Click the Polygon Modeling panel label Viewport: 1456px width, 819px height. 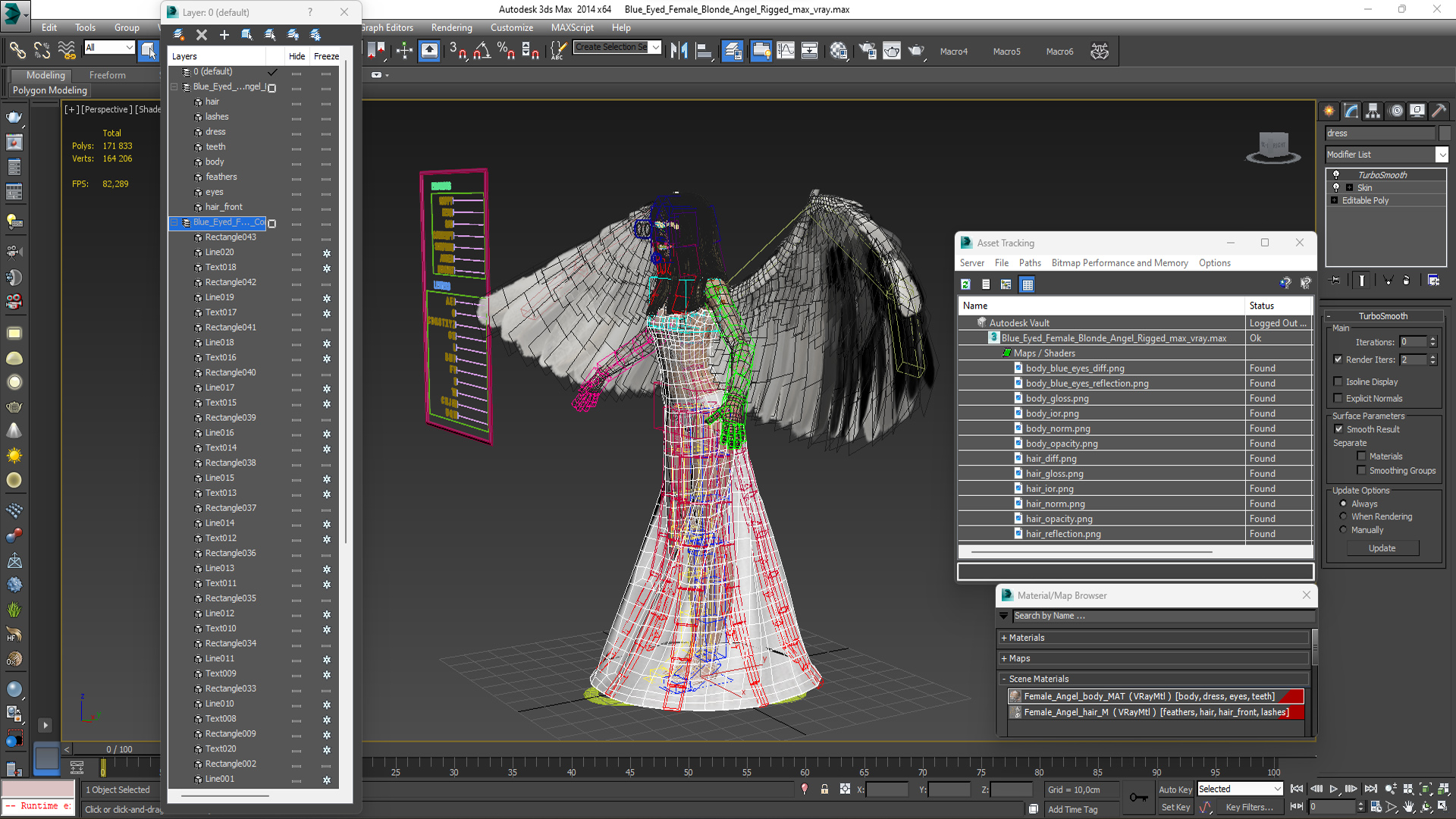50,90
